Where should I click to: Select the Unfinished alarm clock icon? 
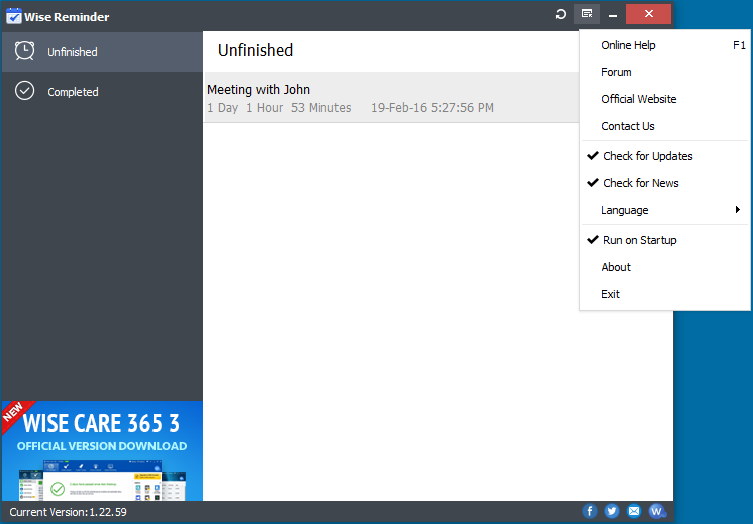[25, 51]
